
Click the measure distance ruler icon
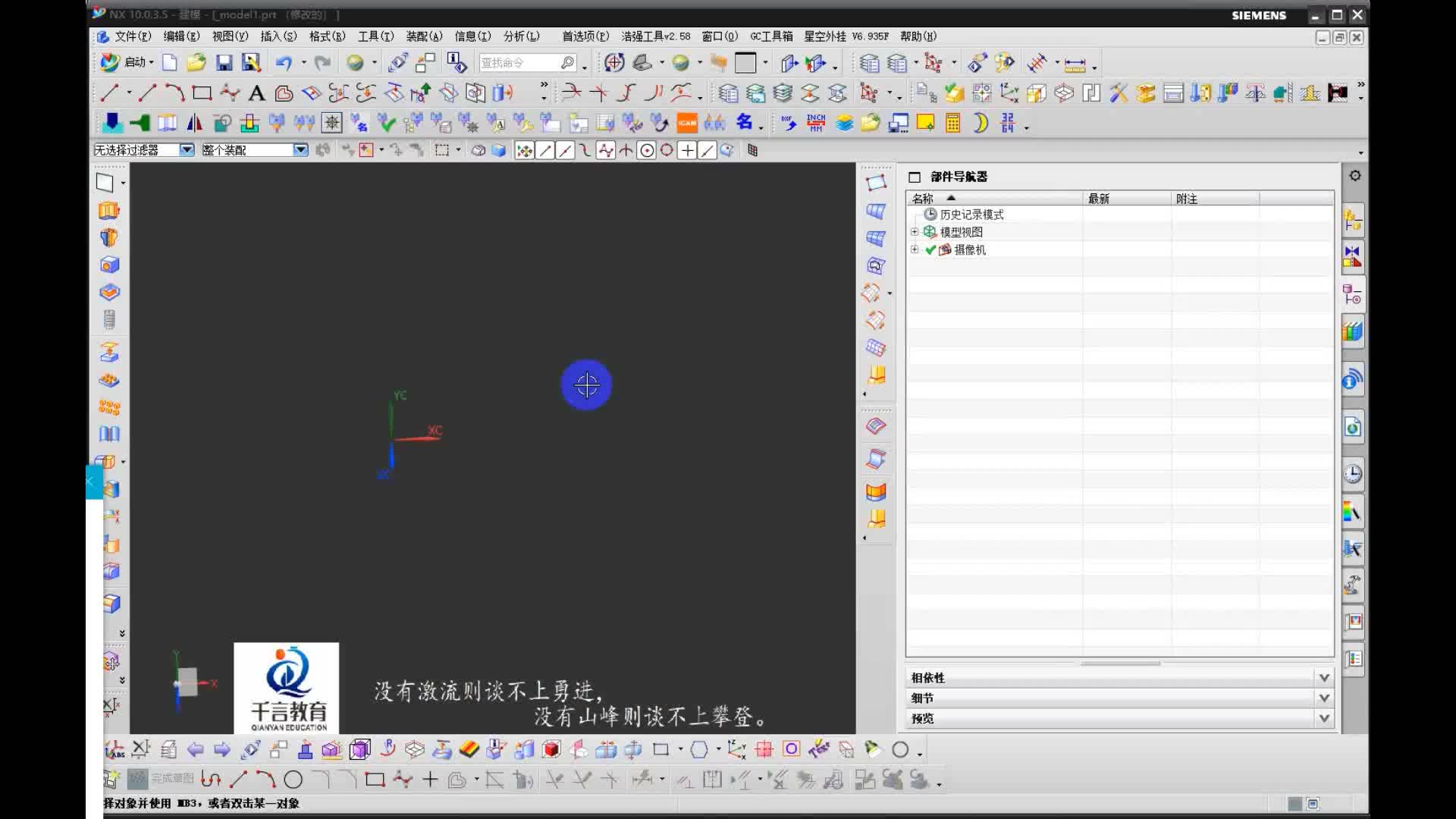coord(1075,64)
